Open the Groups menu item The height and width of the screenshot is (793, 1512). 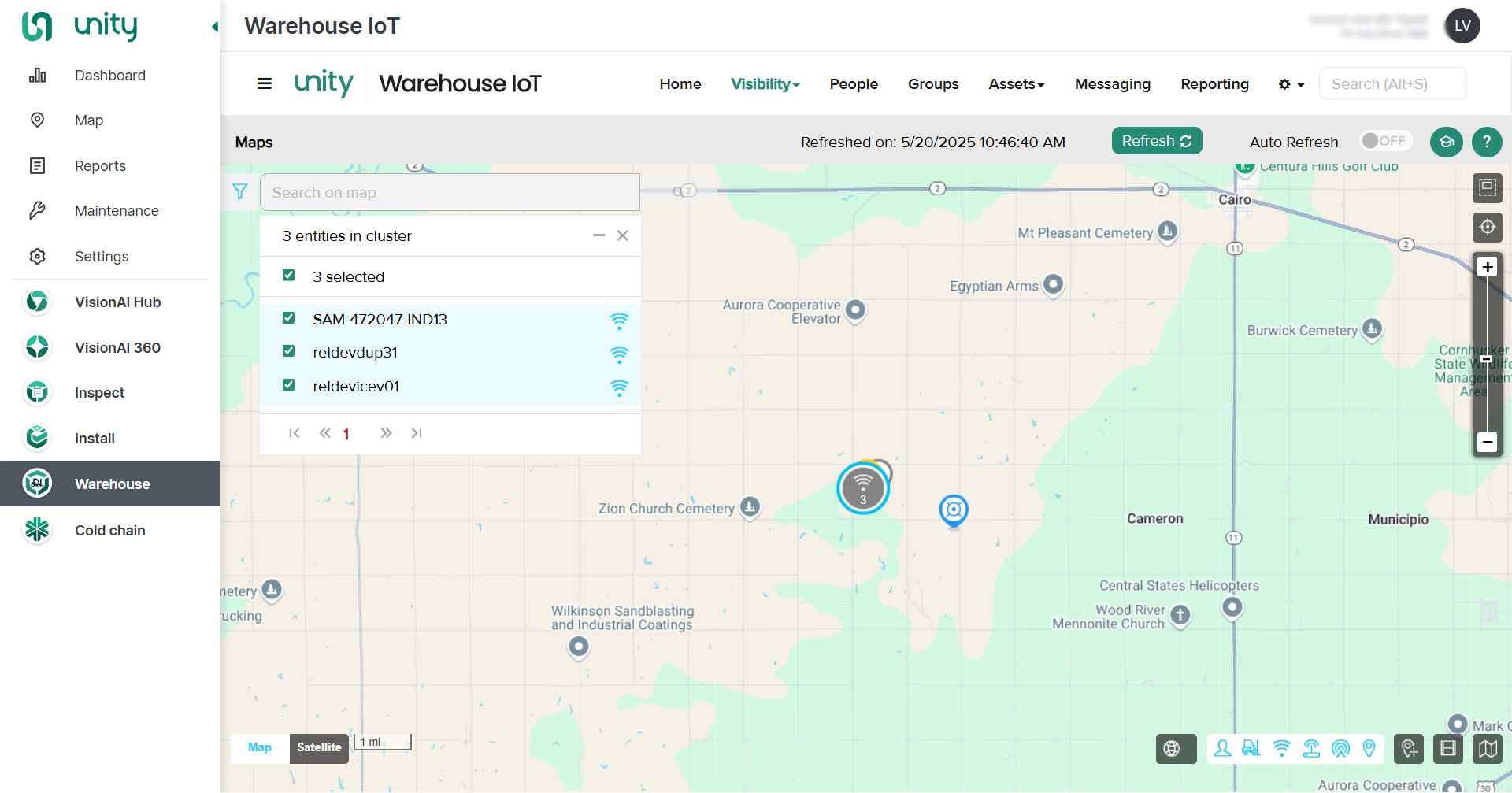click(933, 84)
